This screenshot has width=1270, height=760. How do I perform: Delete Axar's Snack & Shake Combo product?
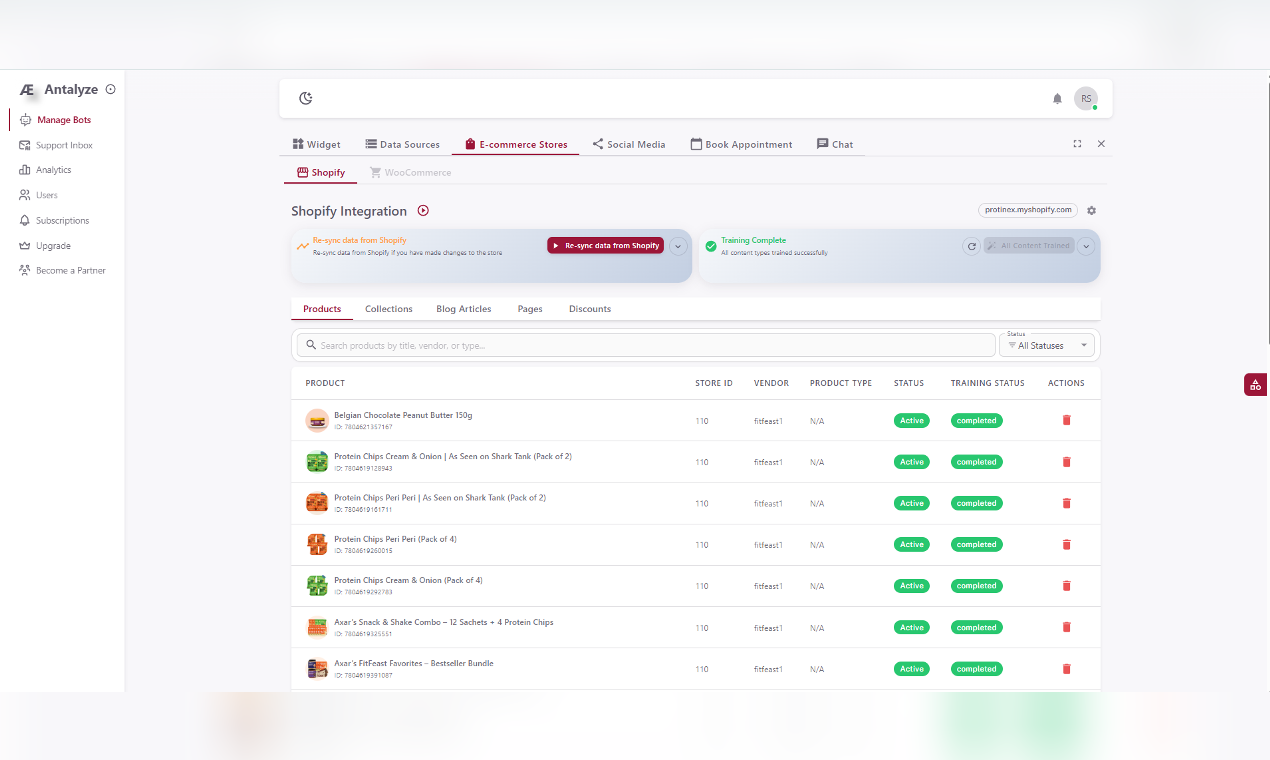(x=1066, y=627)
